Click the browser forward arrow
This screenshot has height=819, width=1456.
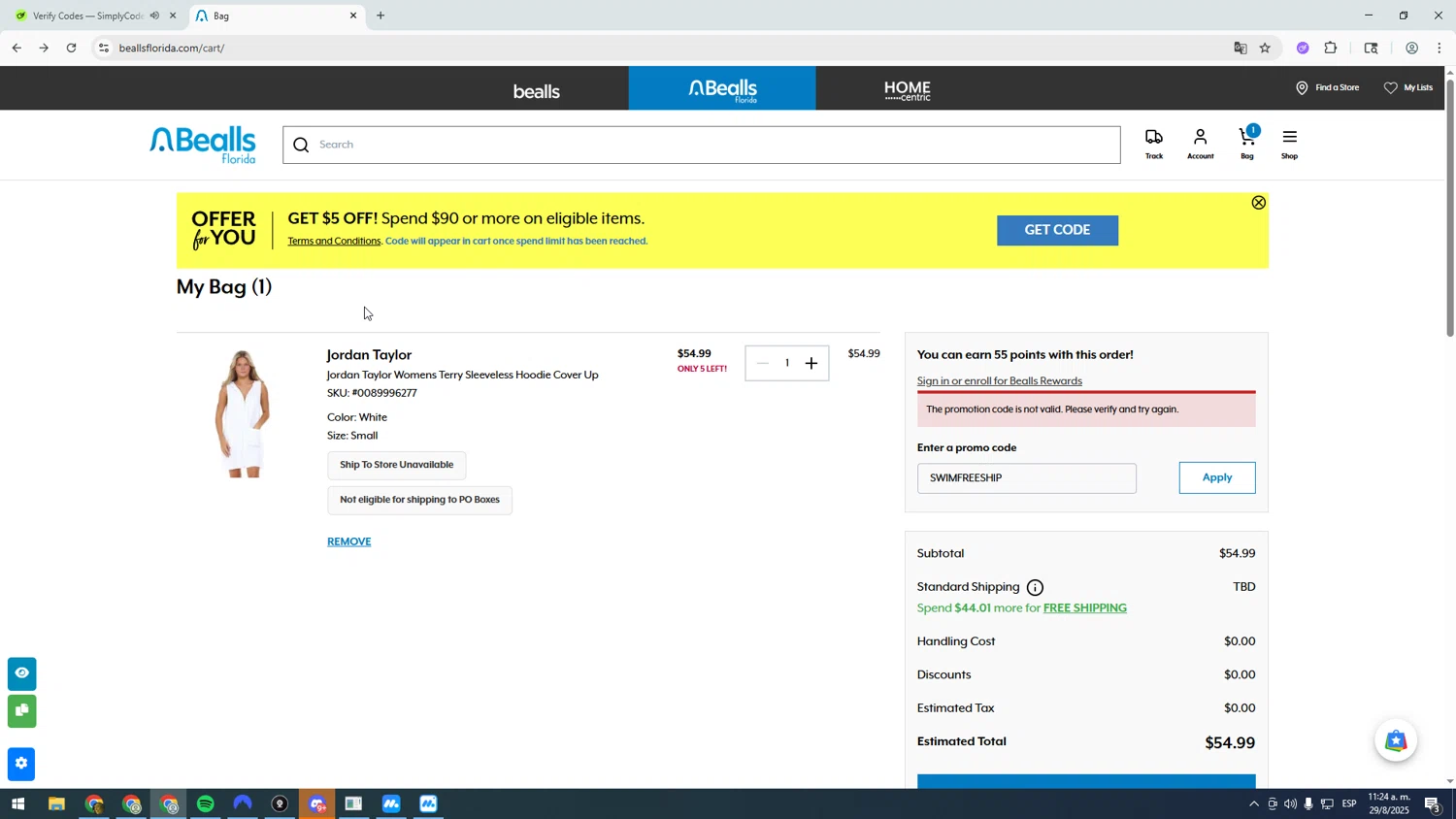(44, 48)
